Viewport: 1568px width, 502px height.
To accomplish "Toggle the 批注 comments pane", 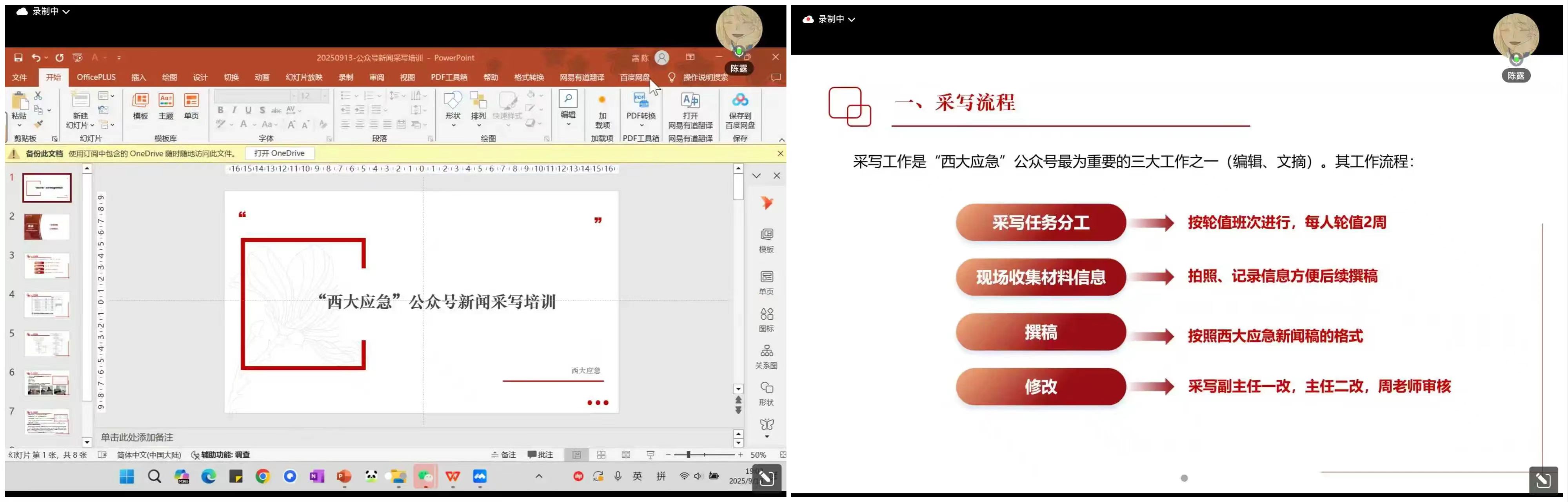I will pyautogui.click(x=541, y=455).
